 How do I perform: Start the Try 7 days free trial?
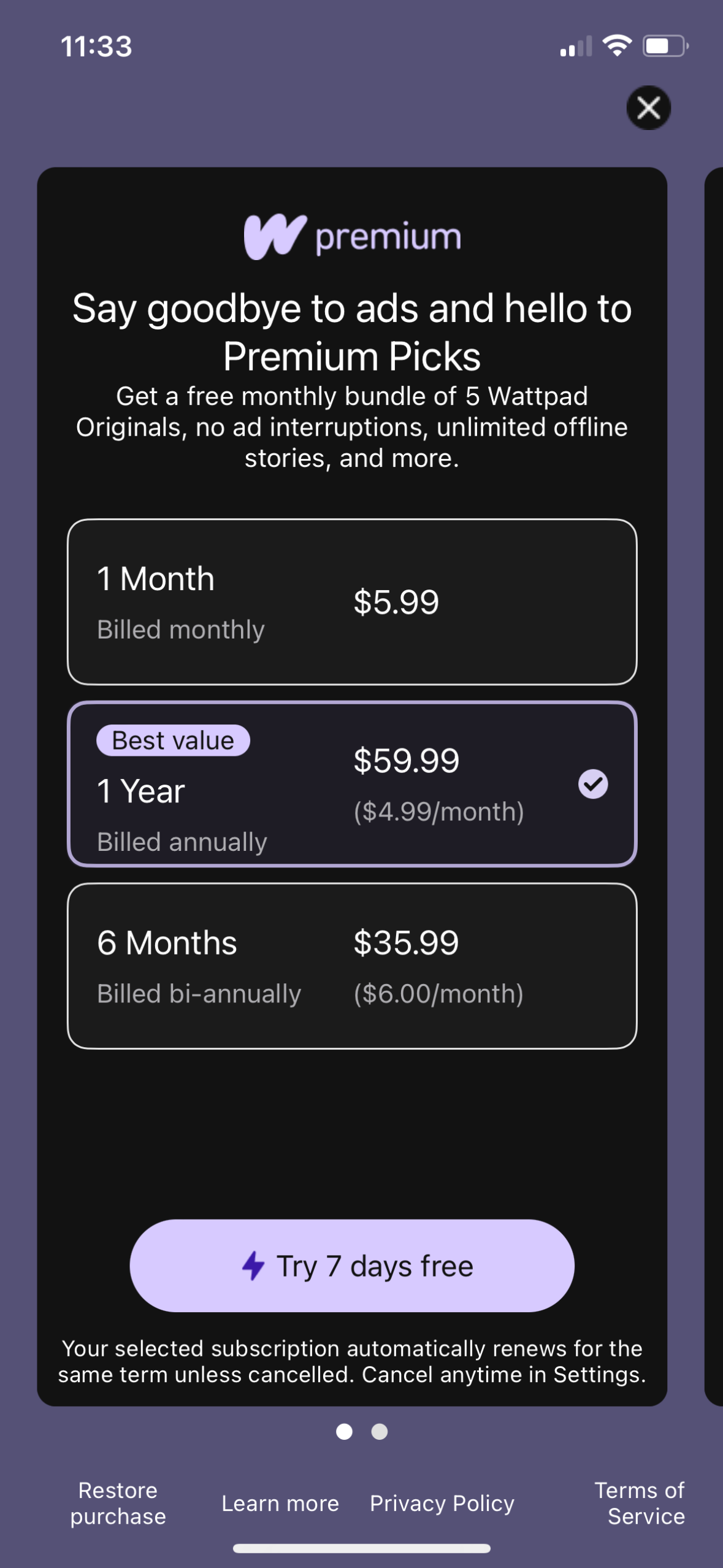click(352, 1266)
